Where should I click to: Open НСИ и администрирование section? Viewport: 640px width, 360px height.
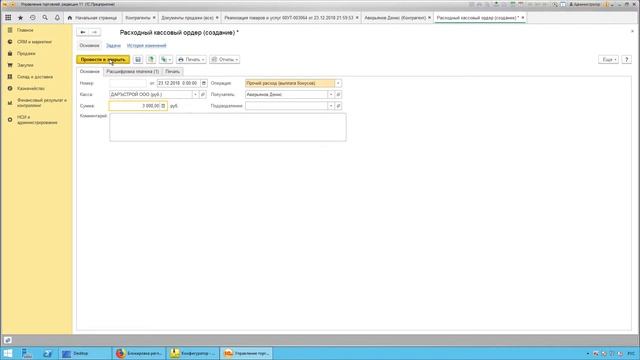pyautogui.click(x=37, y=120)
